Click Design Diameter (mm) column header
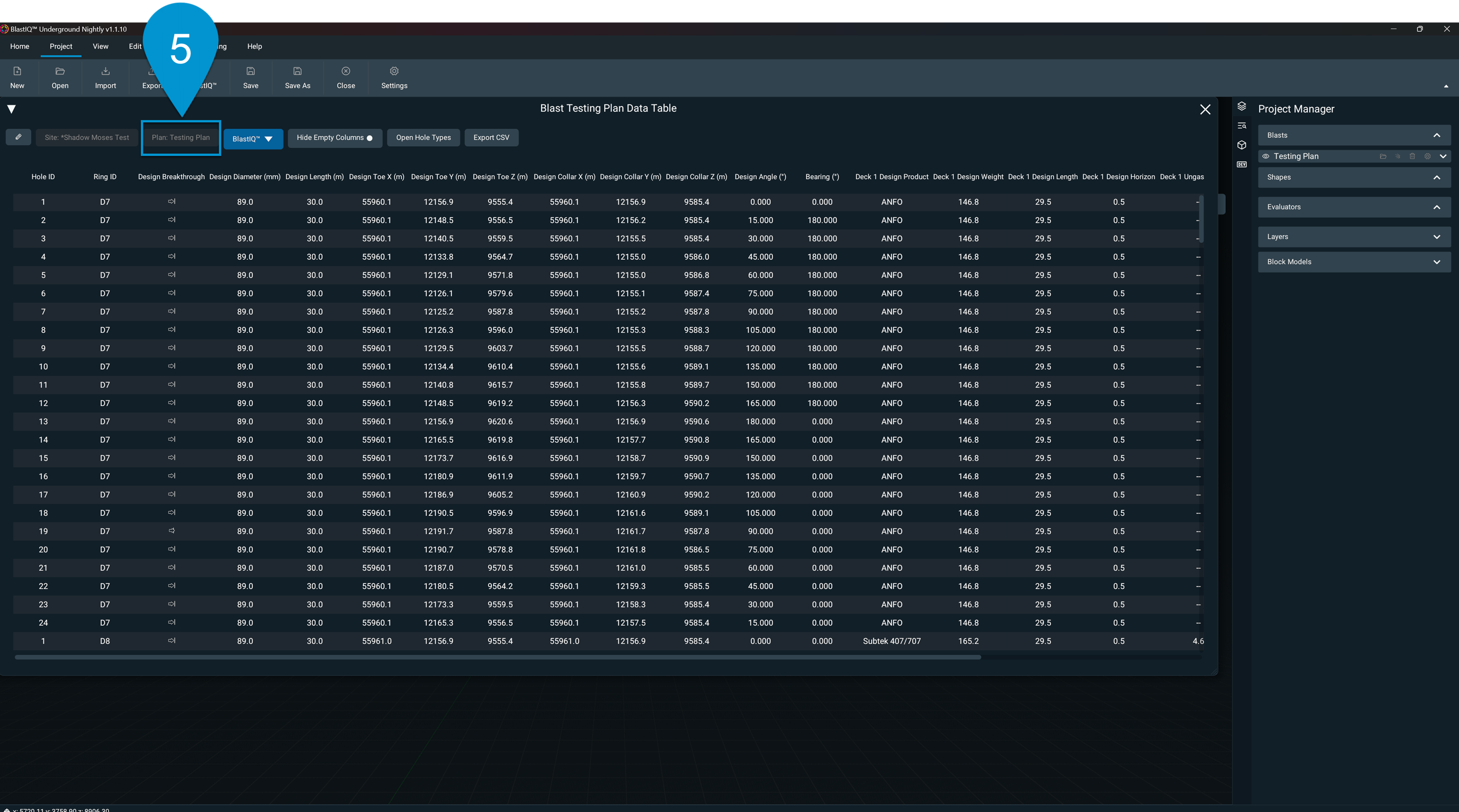Image resolution: width=1459 pixels, height=812 pixels. 245,177
